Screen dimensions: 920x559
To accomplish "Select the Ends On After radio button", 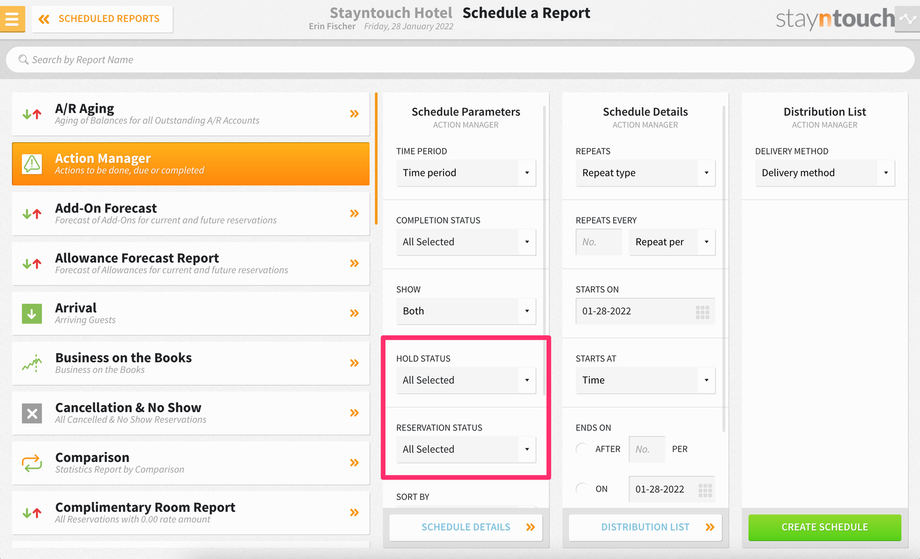I will [582, 449].
